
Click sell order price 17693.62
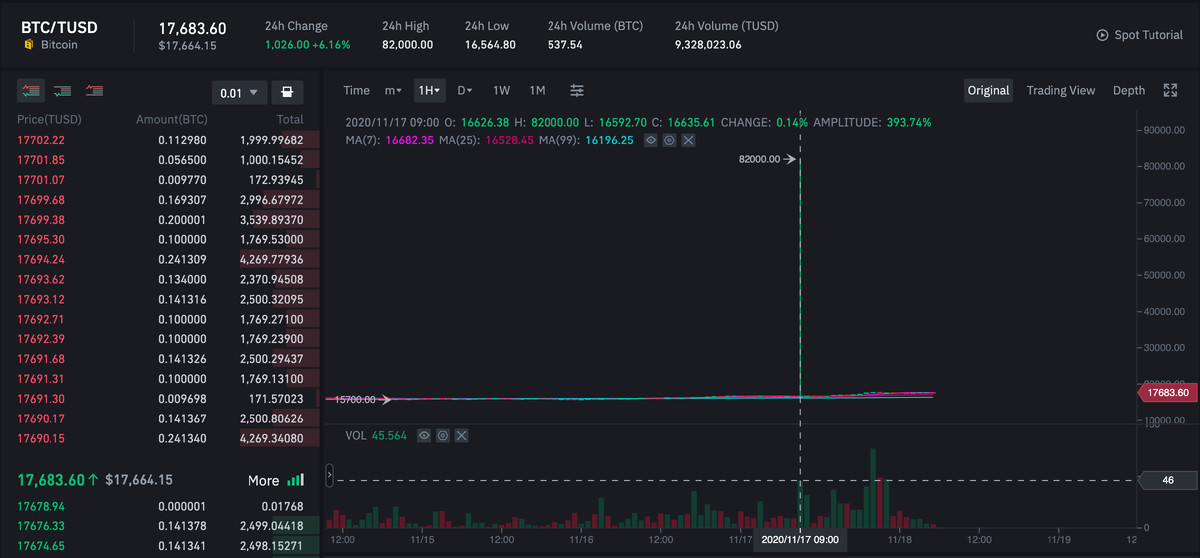(x=41, y=279)
